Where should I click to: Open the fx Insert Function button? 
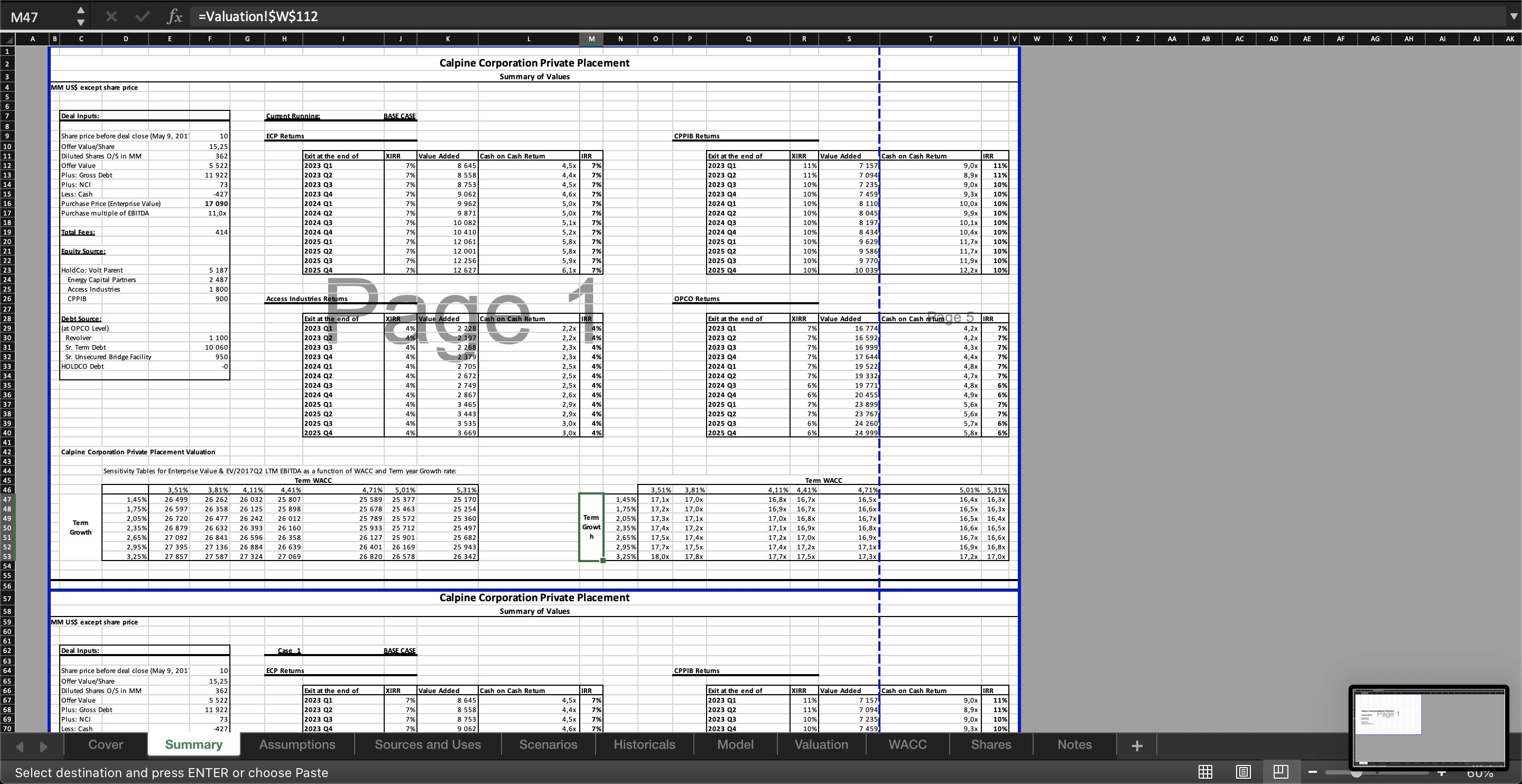pyautogui.click(x=174, y=16)
